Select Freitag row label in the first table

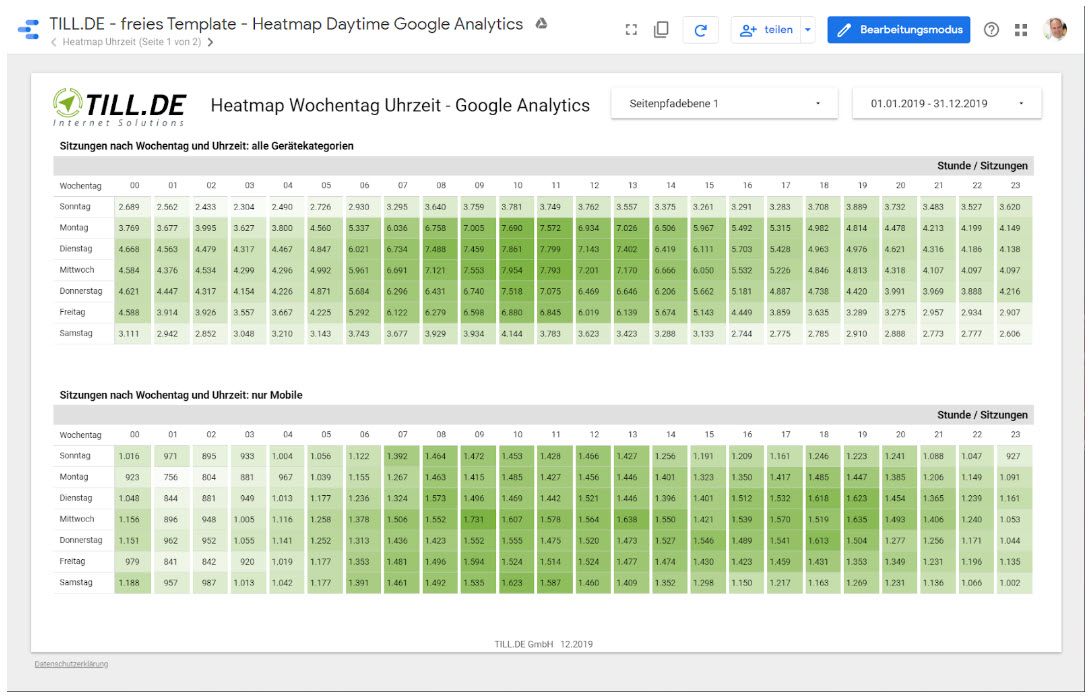tap(72, 312)
